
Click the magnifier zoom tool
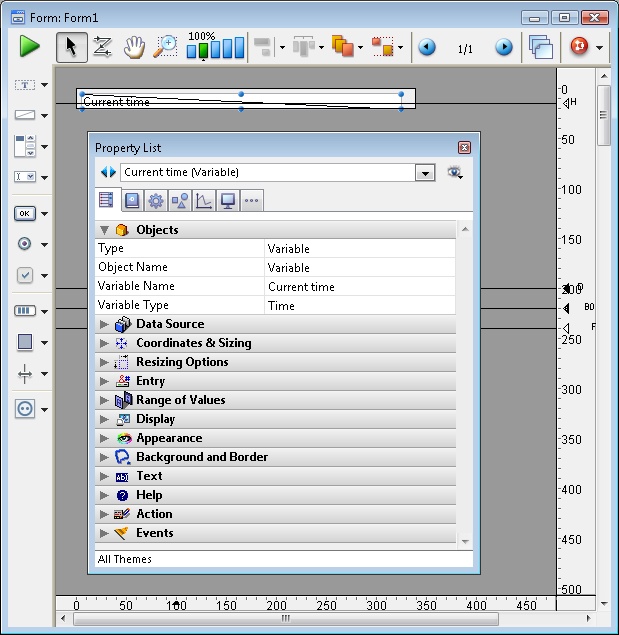click(164, 46)
